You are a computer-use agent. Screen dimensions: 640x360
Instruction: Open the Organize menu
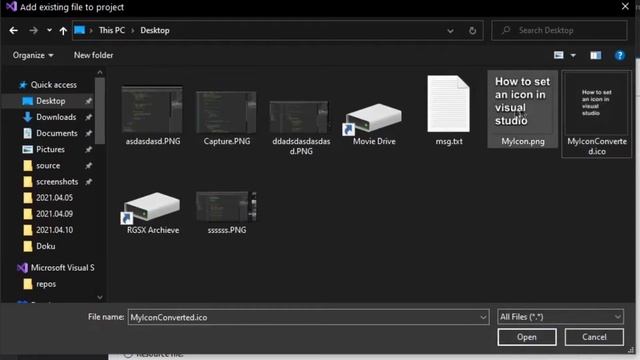pos(33,55)
